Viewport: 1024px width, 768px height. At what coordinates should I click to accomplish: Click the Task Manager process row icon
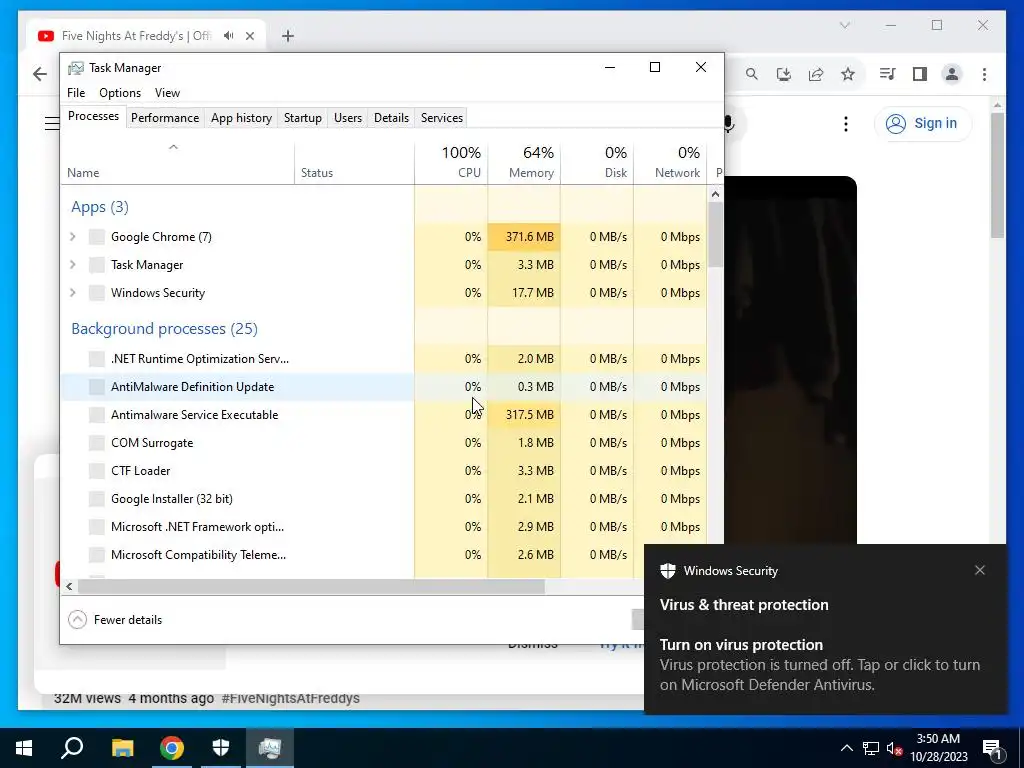(x=97, y=265)
